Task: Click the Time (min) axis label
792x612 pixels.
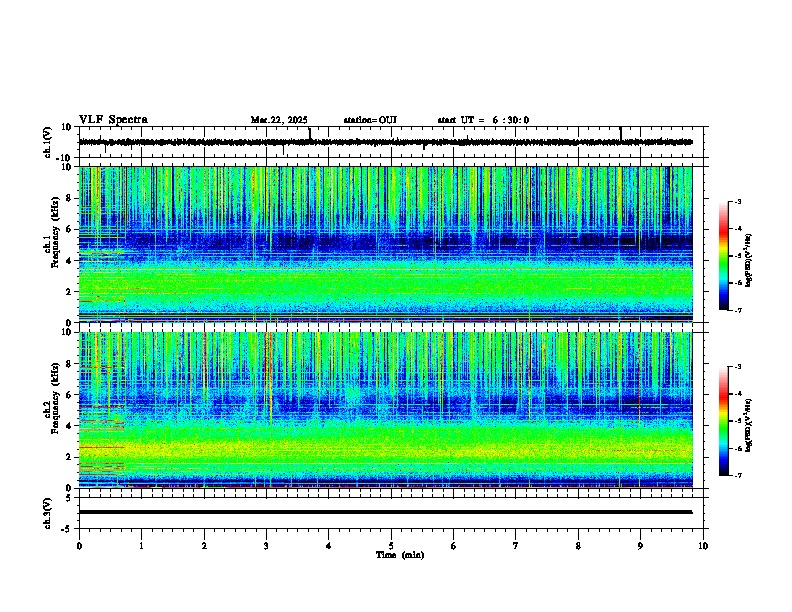Action: click(x=400, y=555)
